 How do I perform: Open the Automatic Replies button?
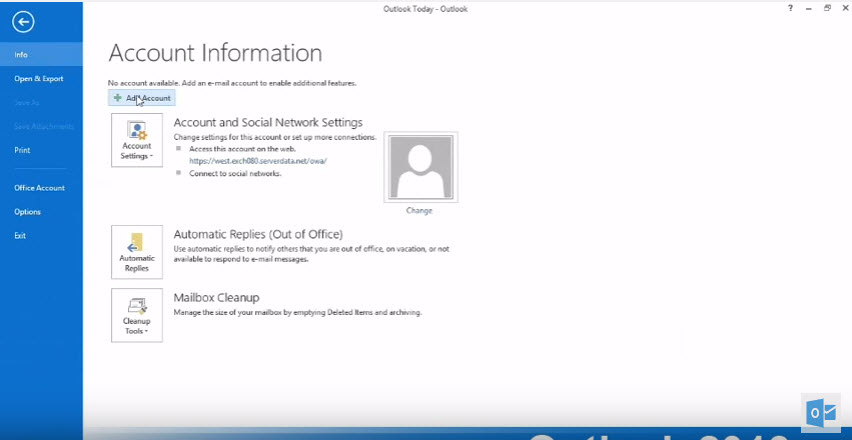137,252
